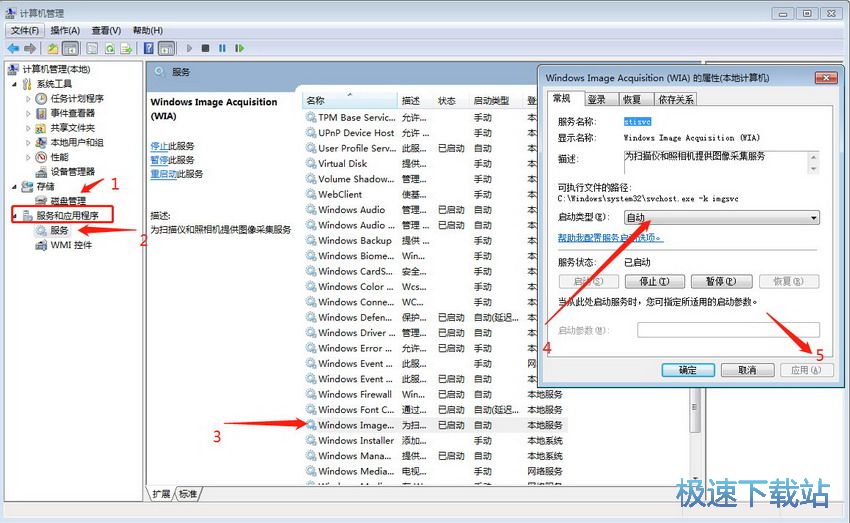The height and width of the screenshot is (523, 850).
Task: Click the Refresh toolbar icon
Action: 110,48
